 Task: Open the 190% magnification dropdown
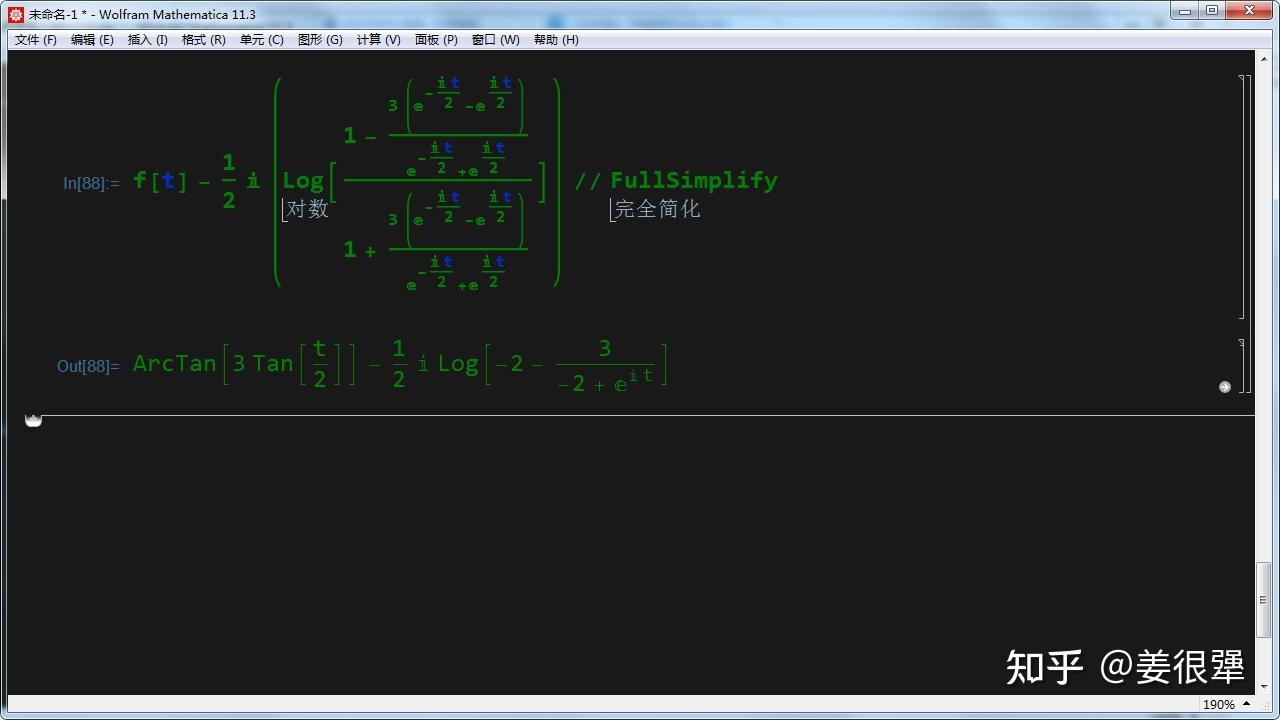1229,705
